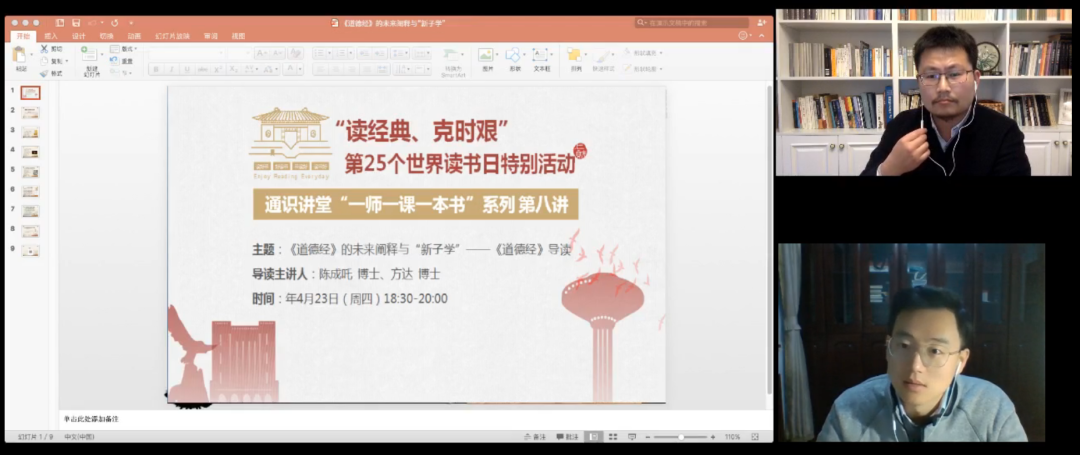Open the Shape Fill dropdown
This screenshot has width=1080, height=455.
point(641,52)
